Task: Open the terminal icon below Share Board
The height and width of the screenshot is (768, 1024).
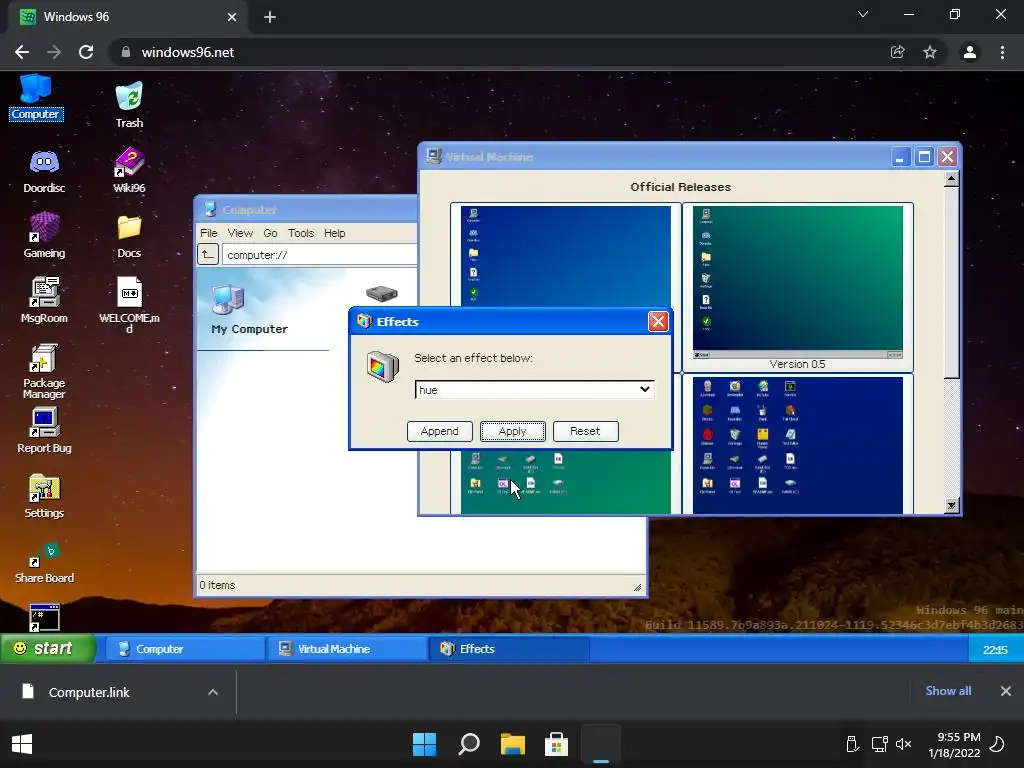Action: click(44, 617)
